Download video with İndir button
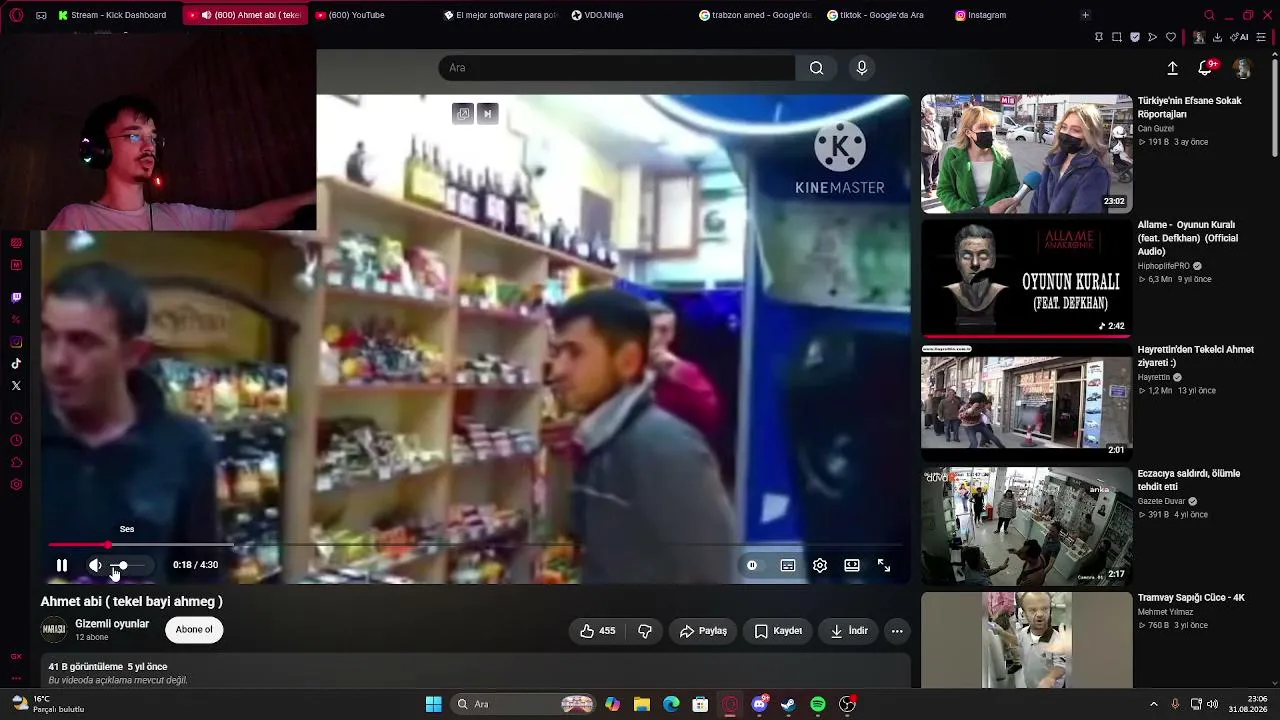 pyautogui.click(x=849, y=631)
